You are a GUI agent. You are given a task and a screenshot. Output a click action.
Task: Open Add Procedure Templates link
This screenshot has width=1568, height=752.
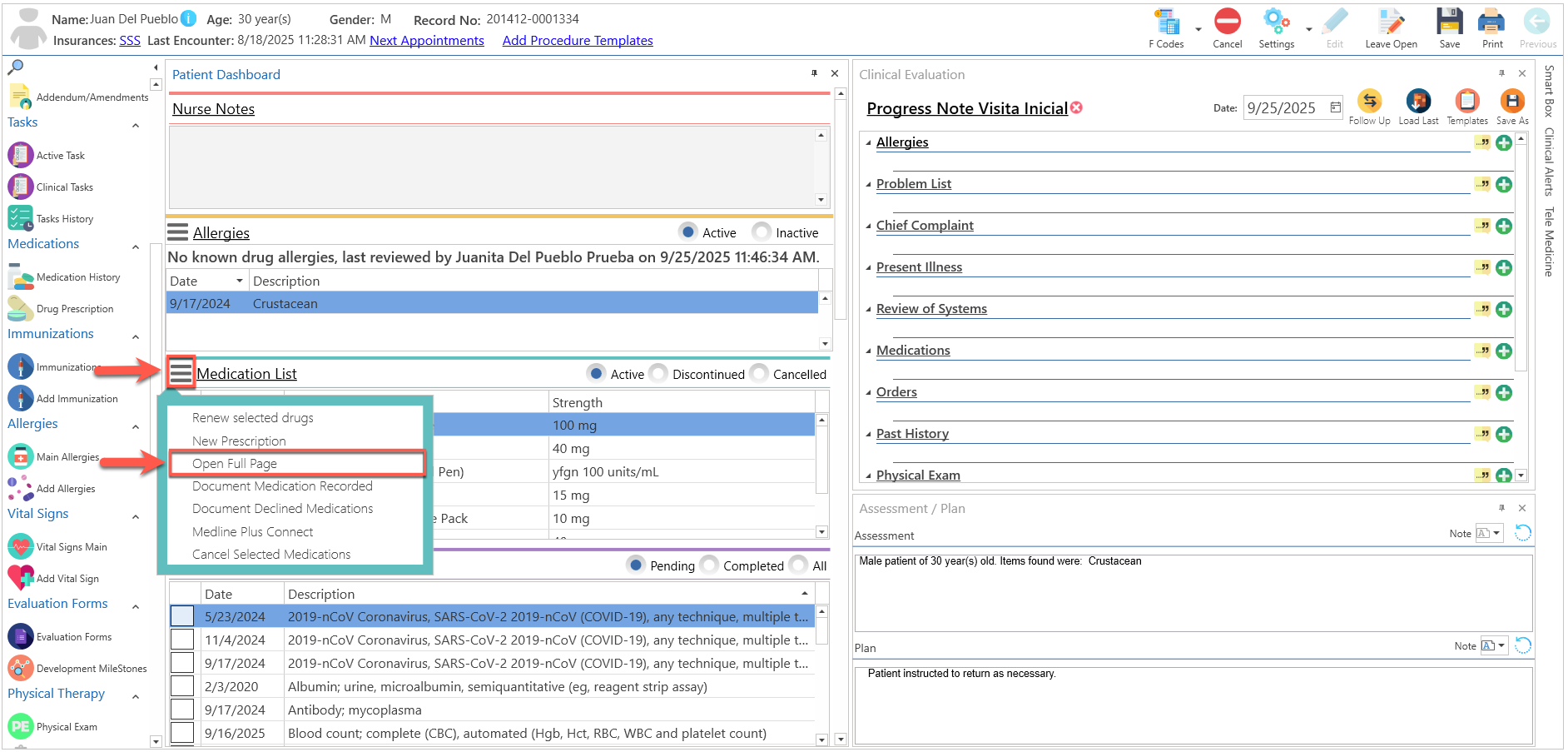pyautogui.click(x=578, y=40)
